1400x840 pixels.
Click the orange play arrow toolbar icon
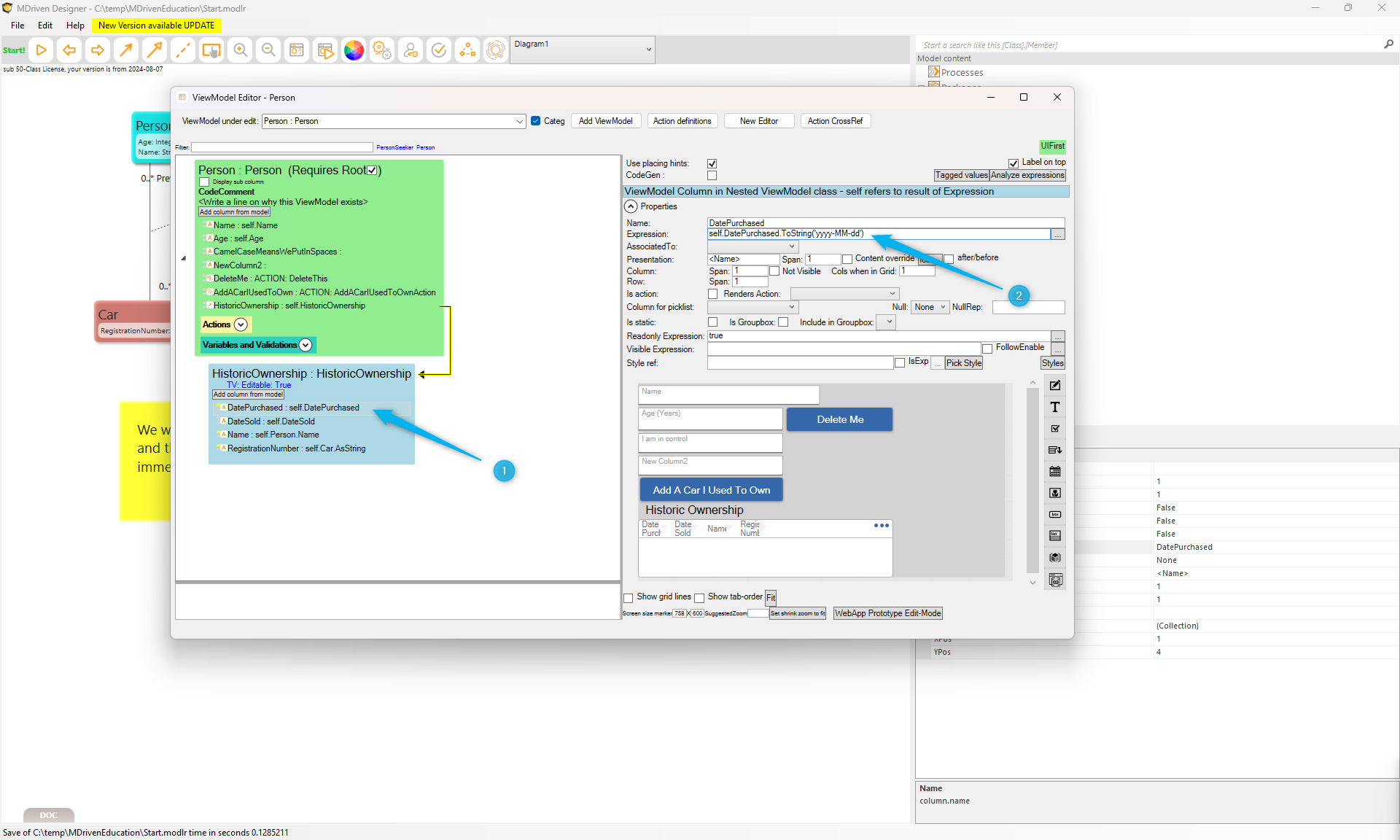point(42,50)
